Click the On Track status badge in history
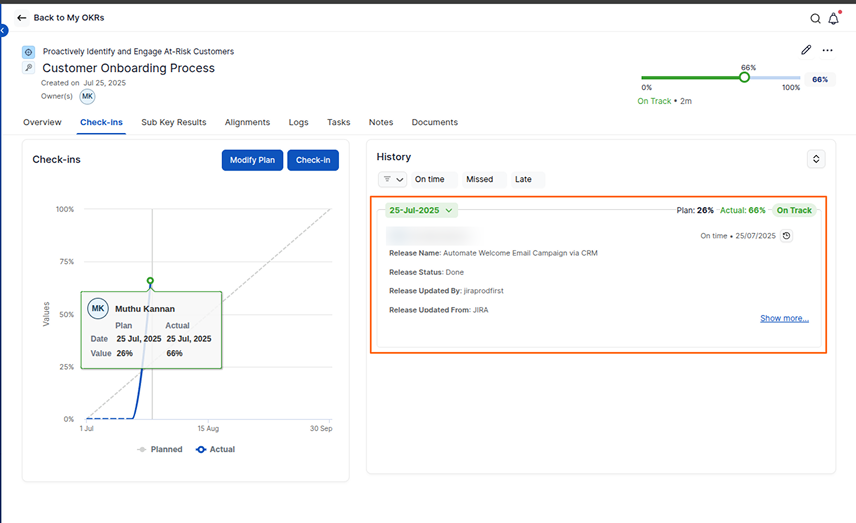 point(794,210)
